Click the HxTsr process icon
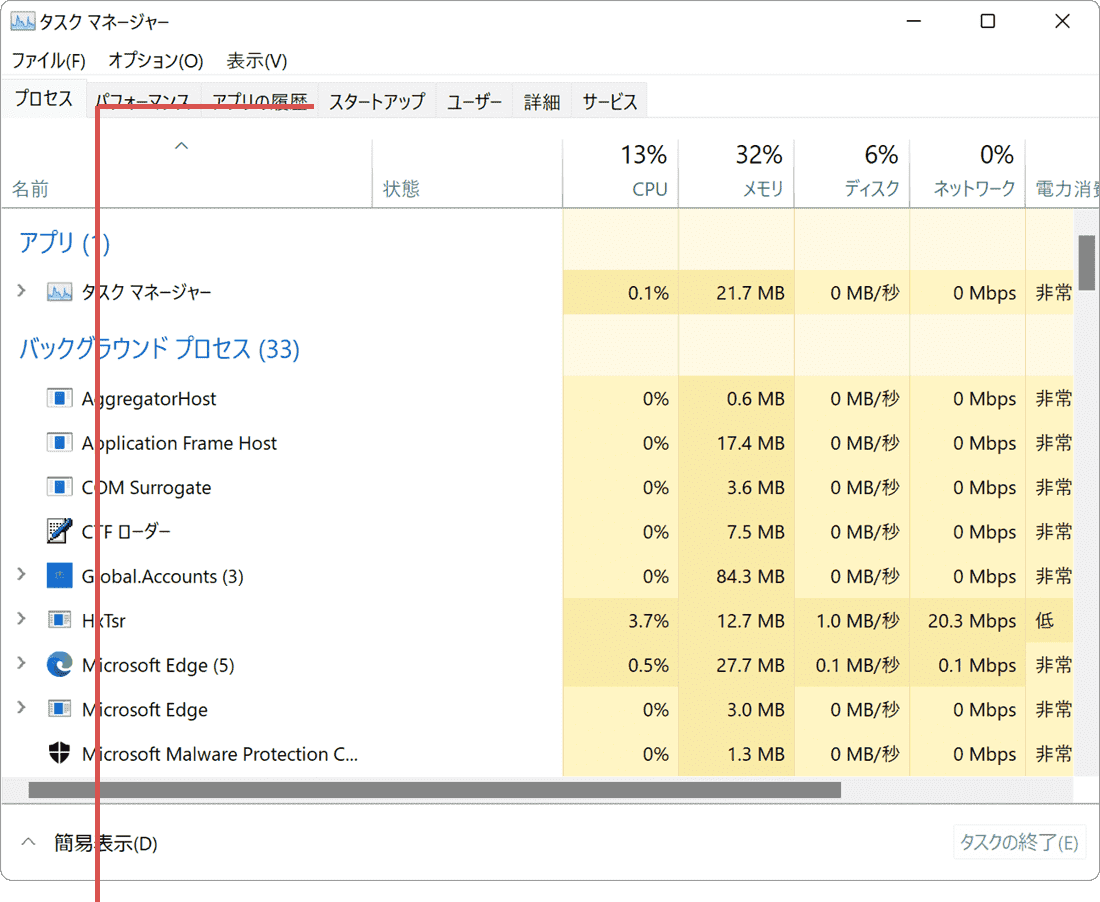The width and height of the screenshot is (1100, 902). click(x=60, y=620)
